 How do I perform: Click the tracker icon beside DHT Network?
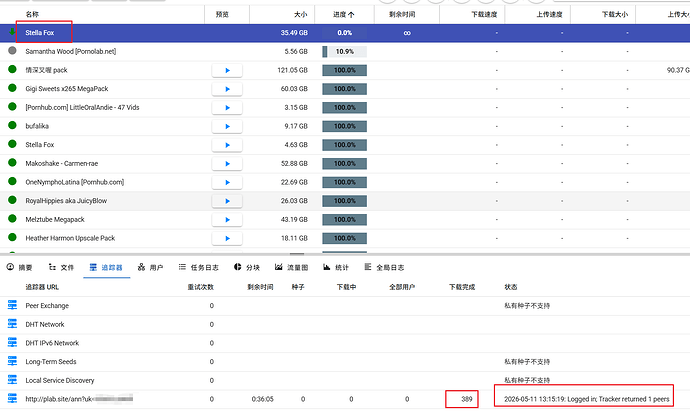tap(12, 324)
